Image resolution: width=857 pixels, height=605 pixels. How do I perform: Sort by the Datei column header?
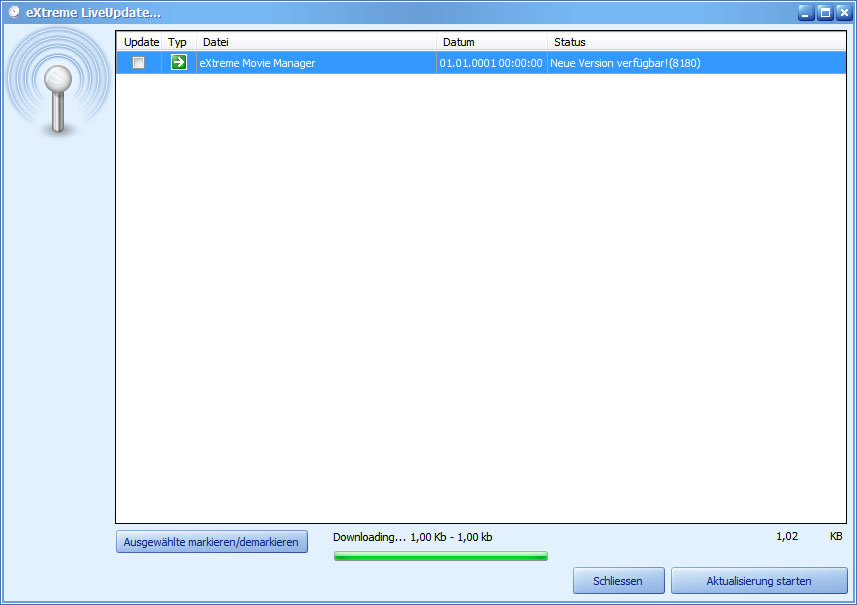pos(316,42)
